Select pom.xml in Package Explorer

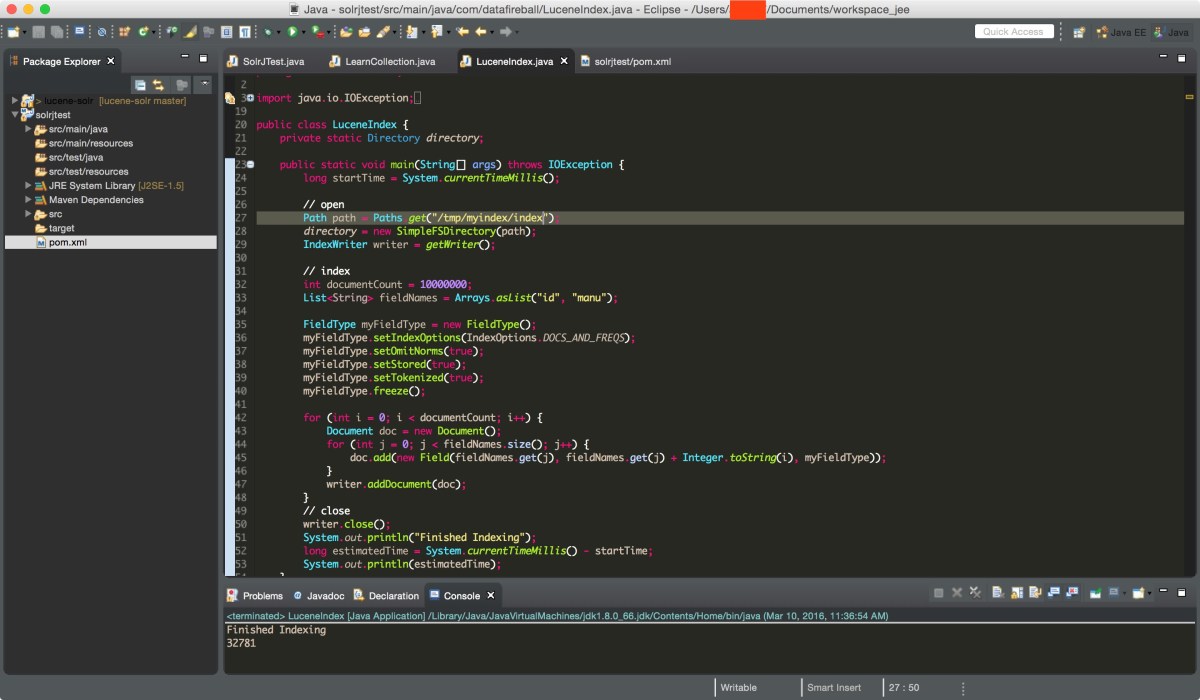pyautogui.click(x=67, y=242)
